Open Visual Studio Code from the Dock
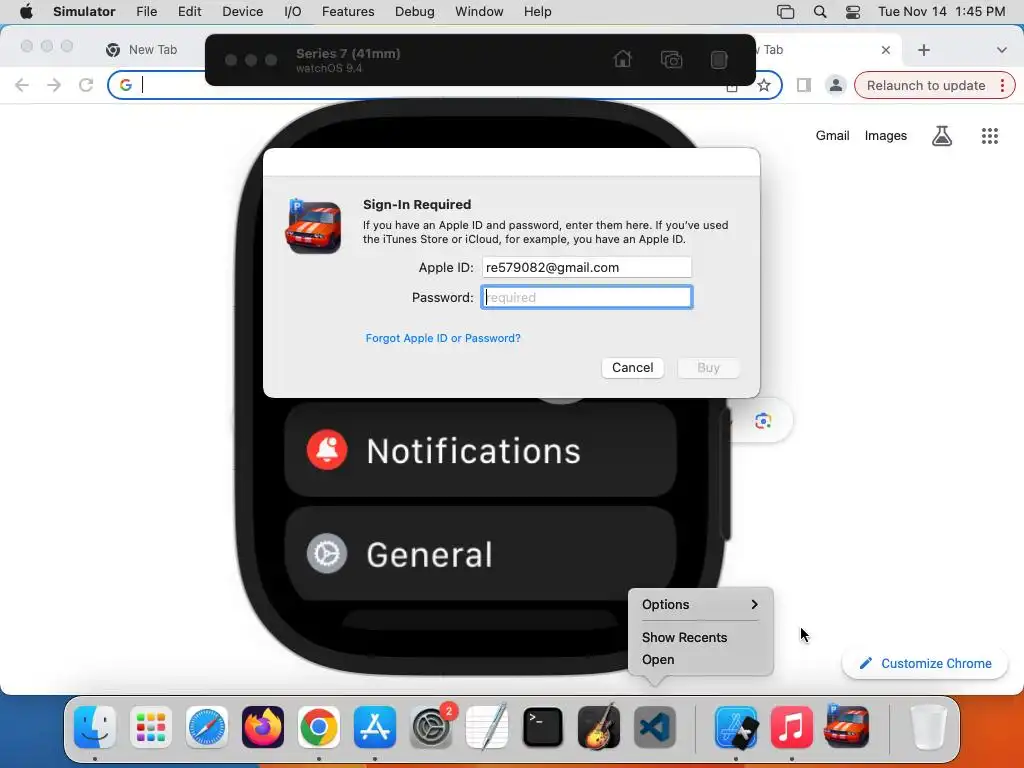Image resolution: width=1024 pixels, height=768 pixels. click(x=655, y=727)
